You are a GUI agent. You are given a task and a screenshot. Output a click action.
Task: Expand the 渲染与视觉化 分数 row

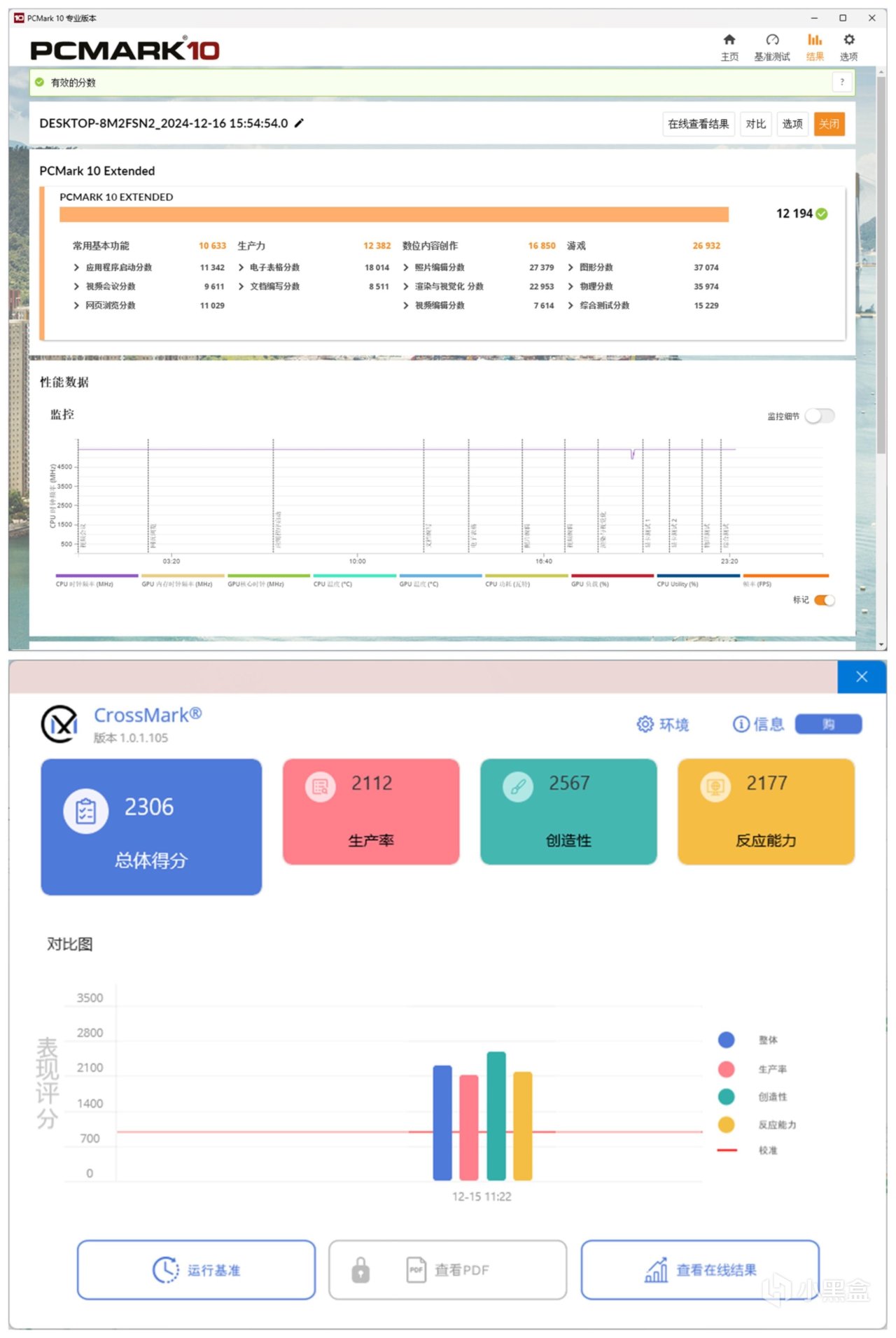(406, 286)
